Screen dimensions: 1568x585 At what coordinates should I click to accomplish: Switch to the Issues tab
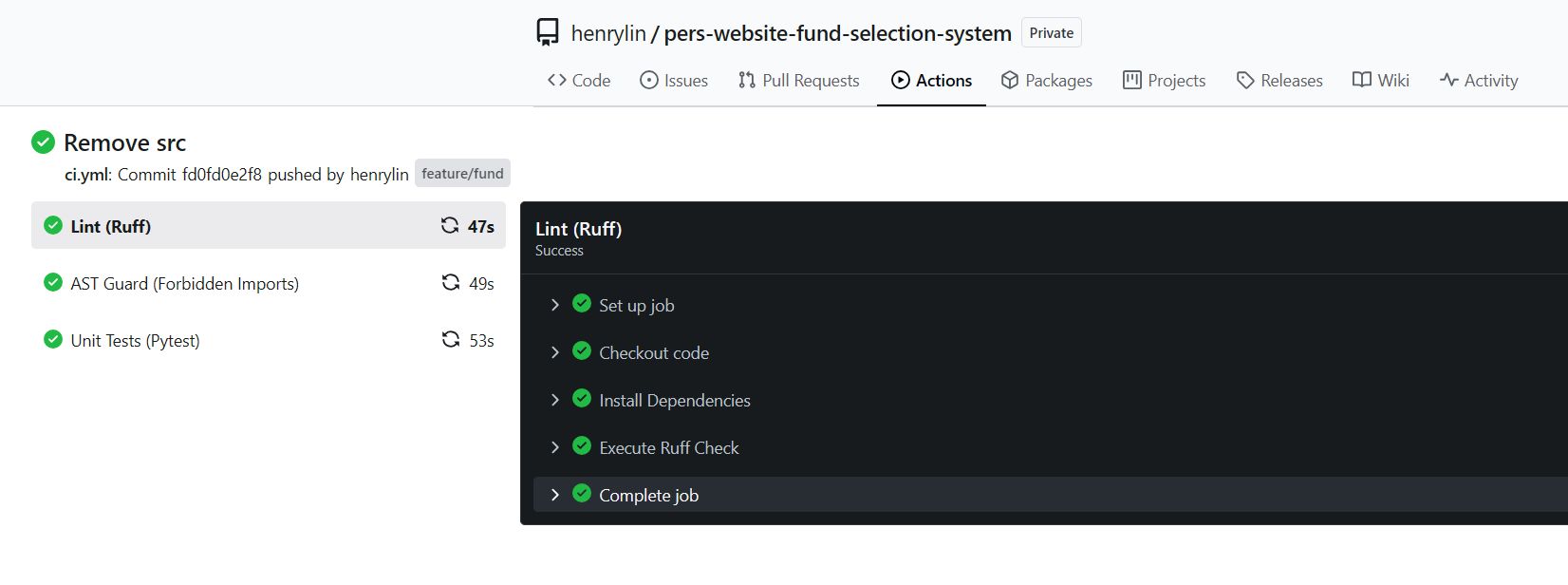coord(674,81)
